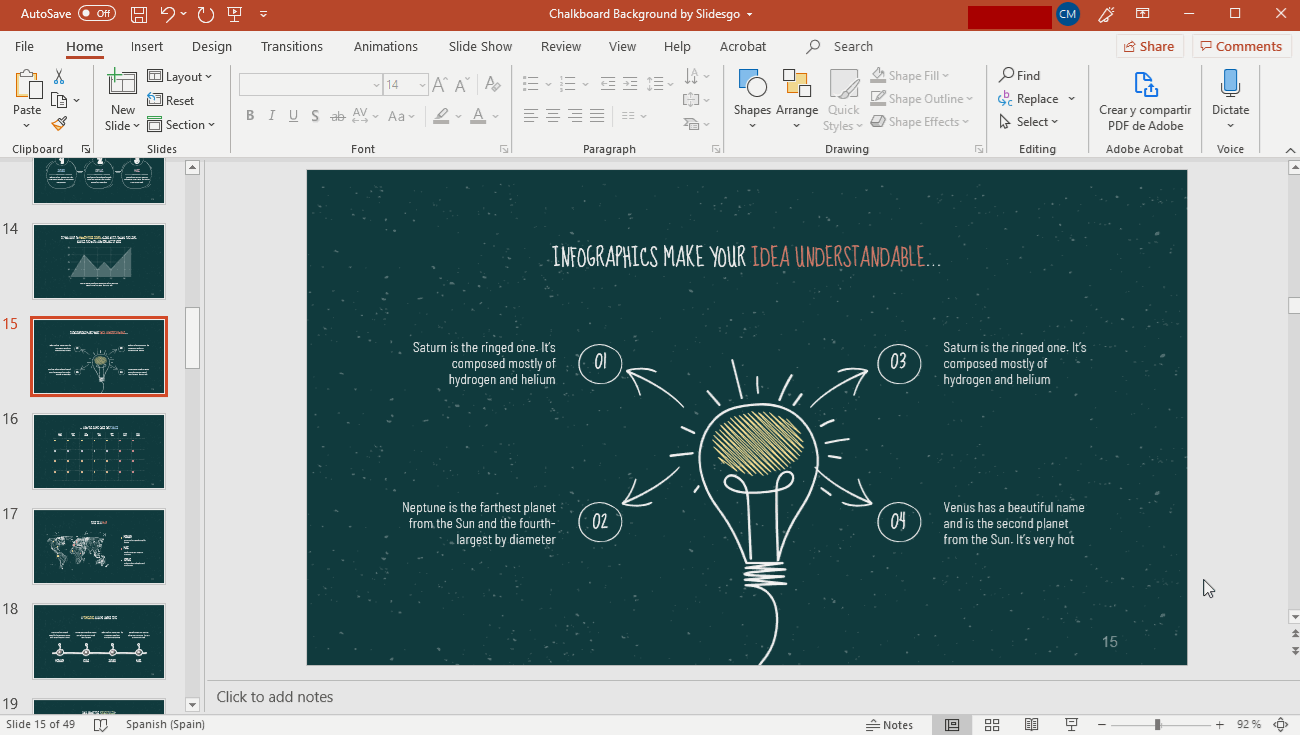Open the Design ribbon tab
The width and height of the screenshot is (1300, 735).
[x=211, y=46]
